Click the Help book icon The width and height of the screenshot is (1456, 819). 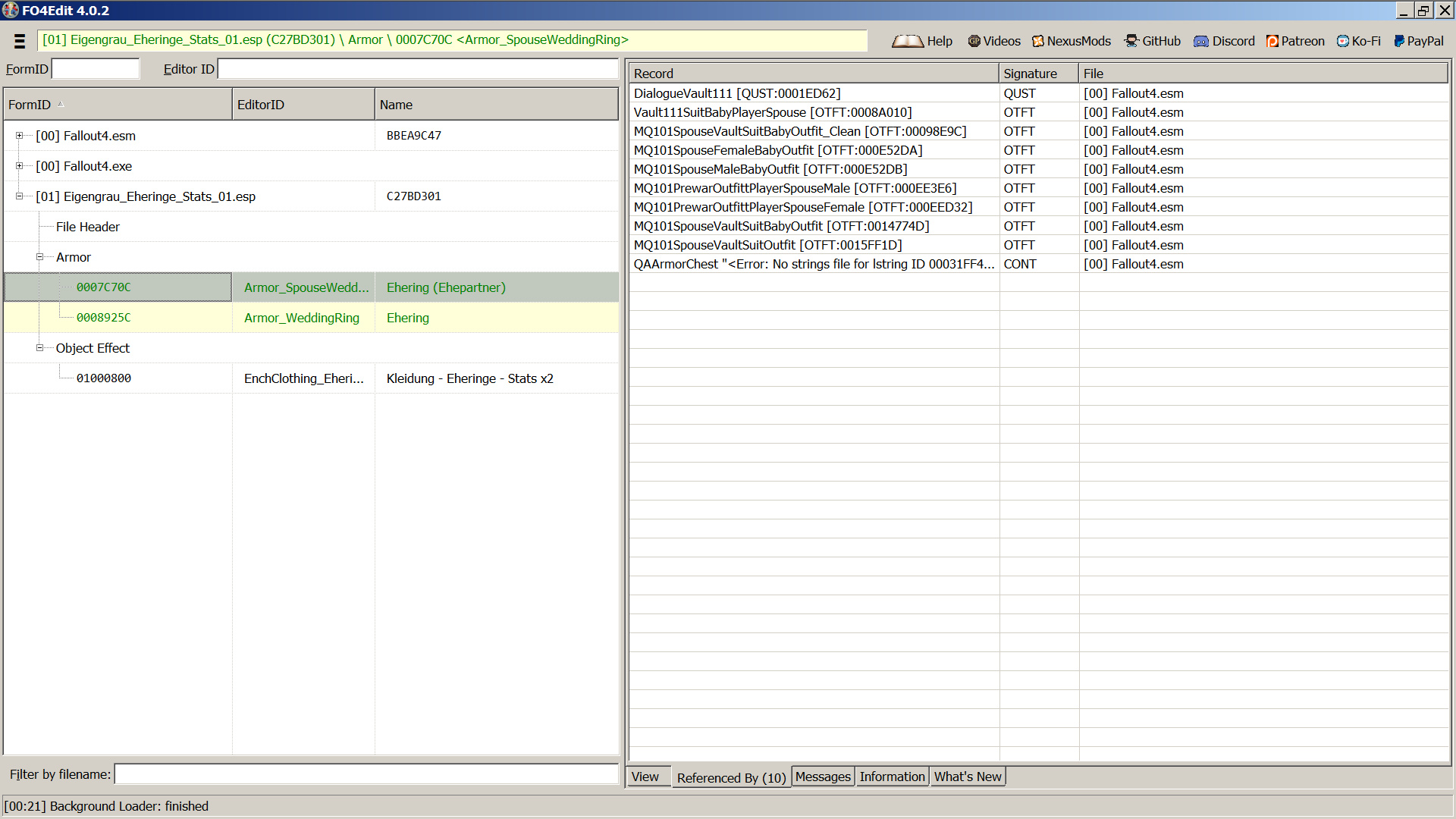907,41
